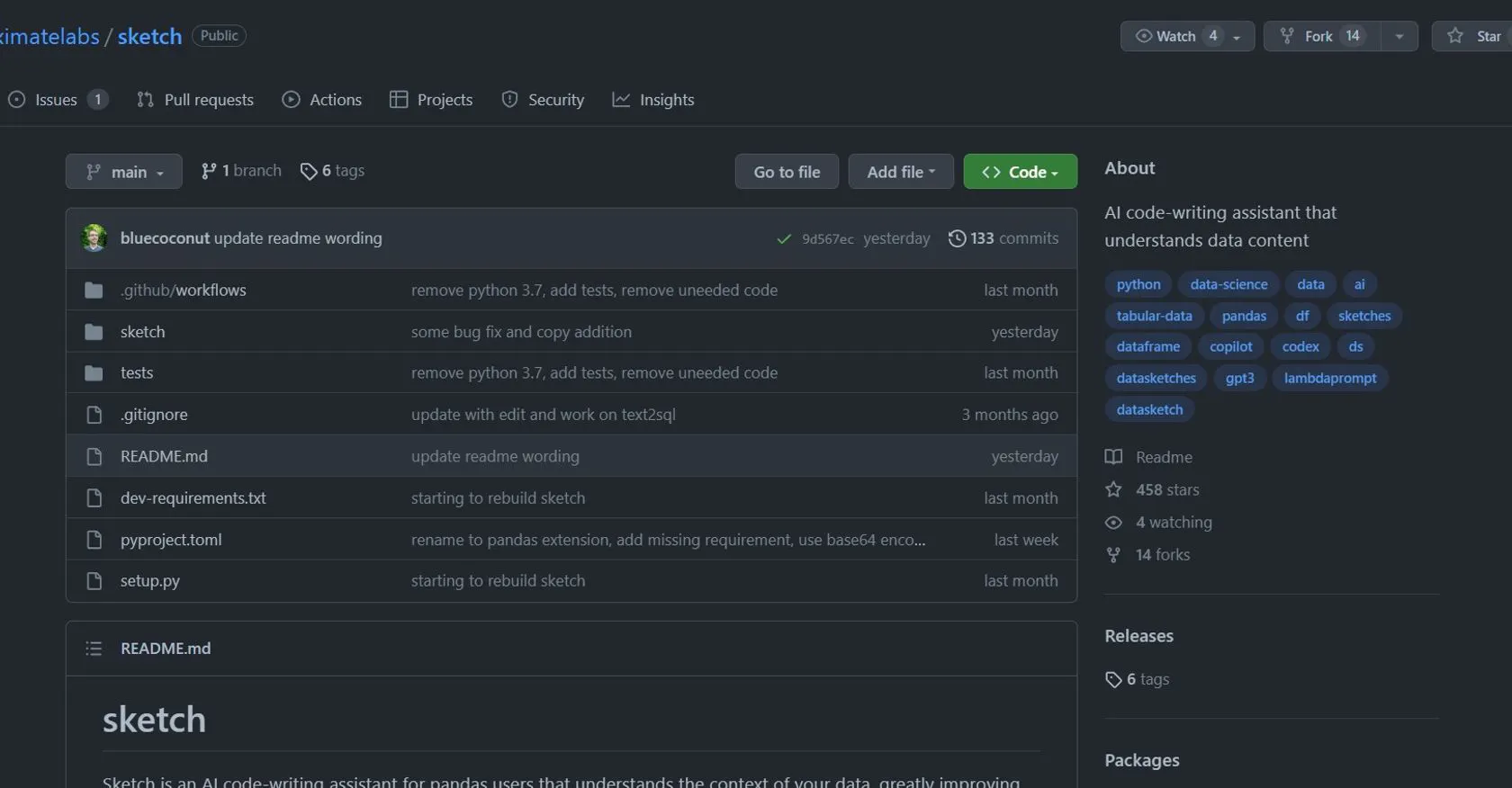Image resolution: width=1512 pixels, height=788 pixels.
Task: Click the Go to file button
Action: 787,171
